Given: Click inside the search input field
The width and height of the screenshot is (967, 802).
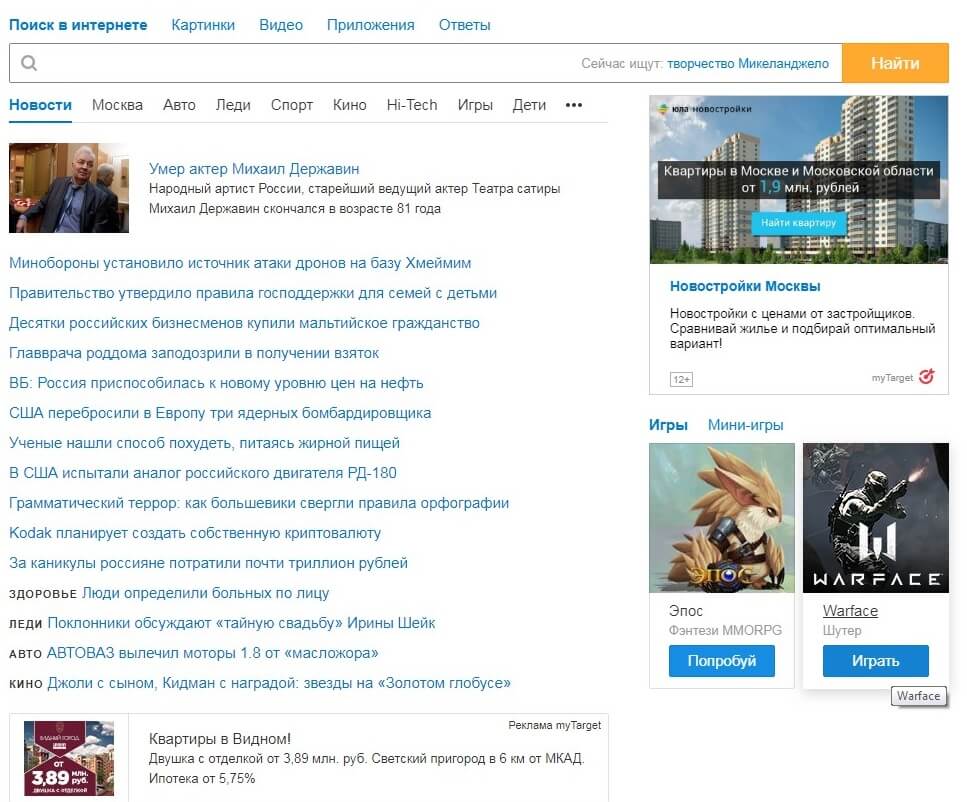Looking at the screenshot, I should [300, 62].
